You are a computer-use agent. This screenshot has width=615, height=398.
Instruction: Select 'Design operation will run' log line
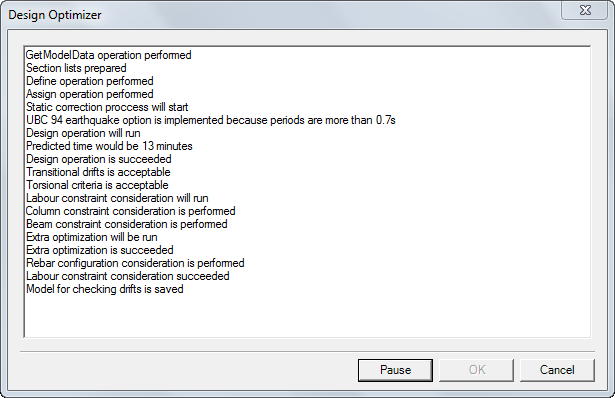83,133
